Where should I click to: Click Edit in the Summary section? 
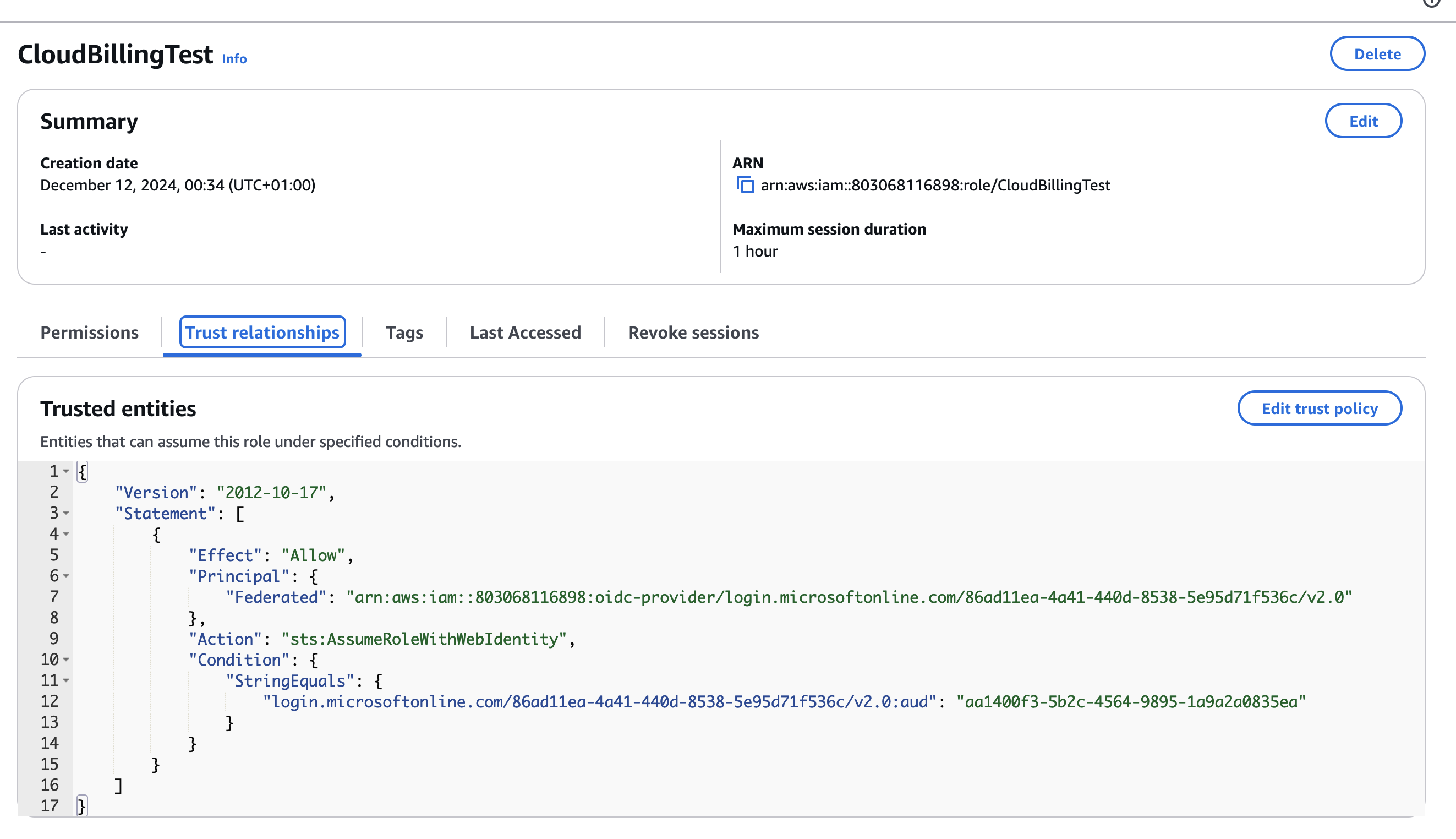tap(1363, 121)
